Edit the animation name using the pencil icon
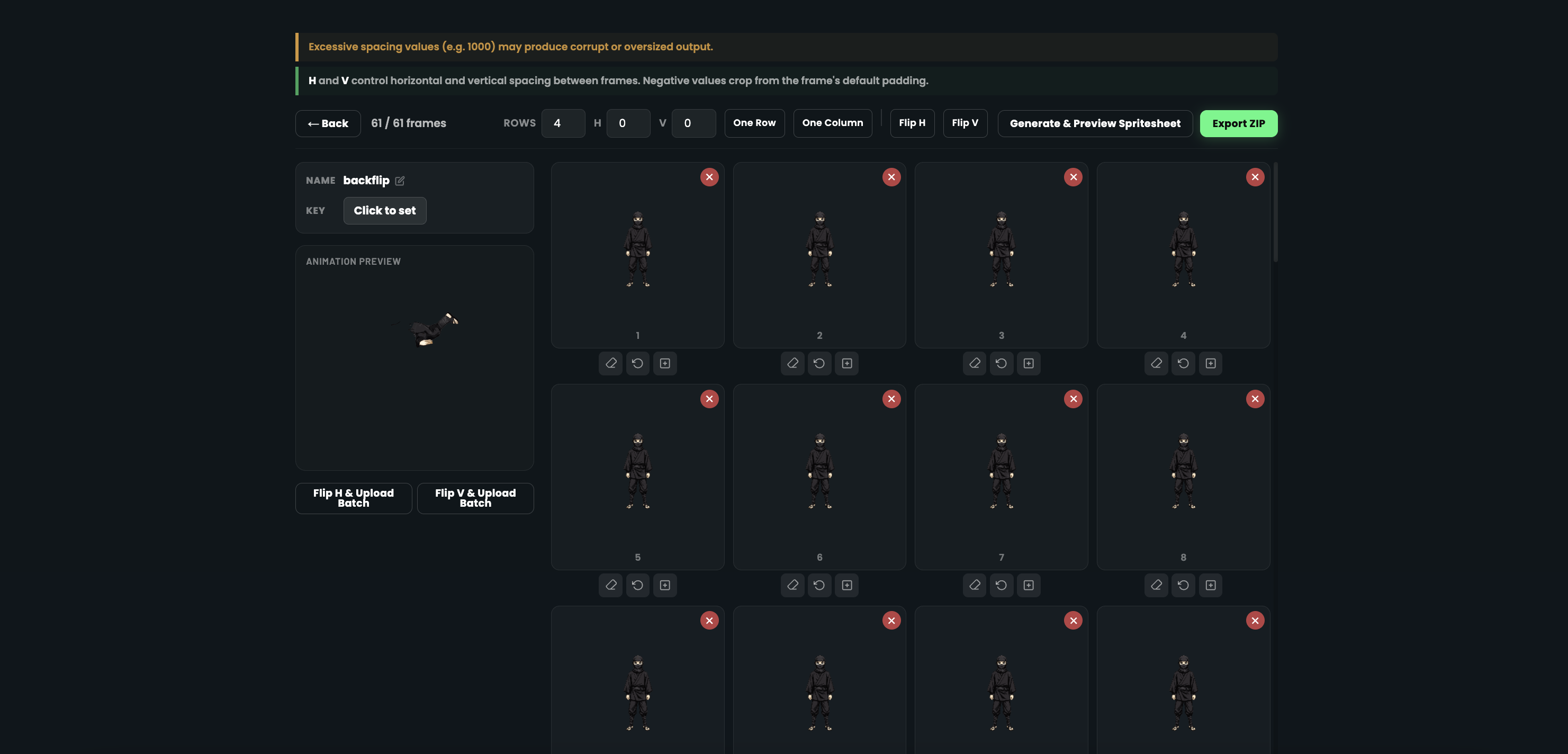The height and width of the screenshot is (754, 1568). point(400,180)
